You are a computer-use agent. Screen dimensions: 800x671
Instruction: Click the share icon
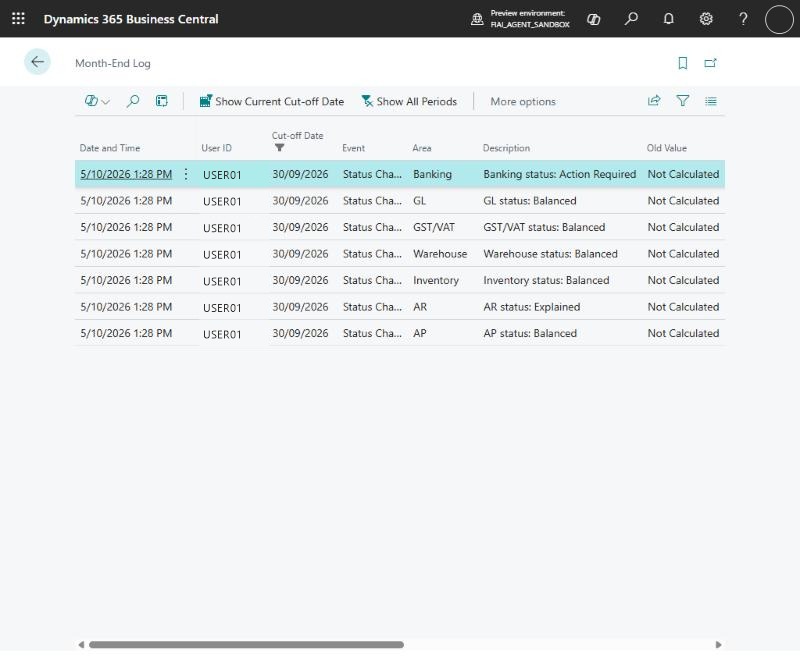654,101
